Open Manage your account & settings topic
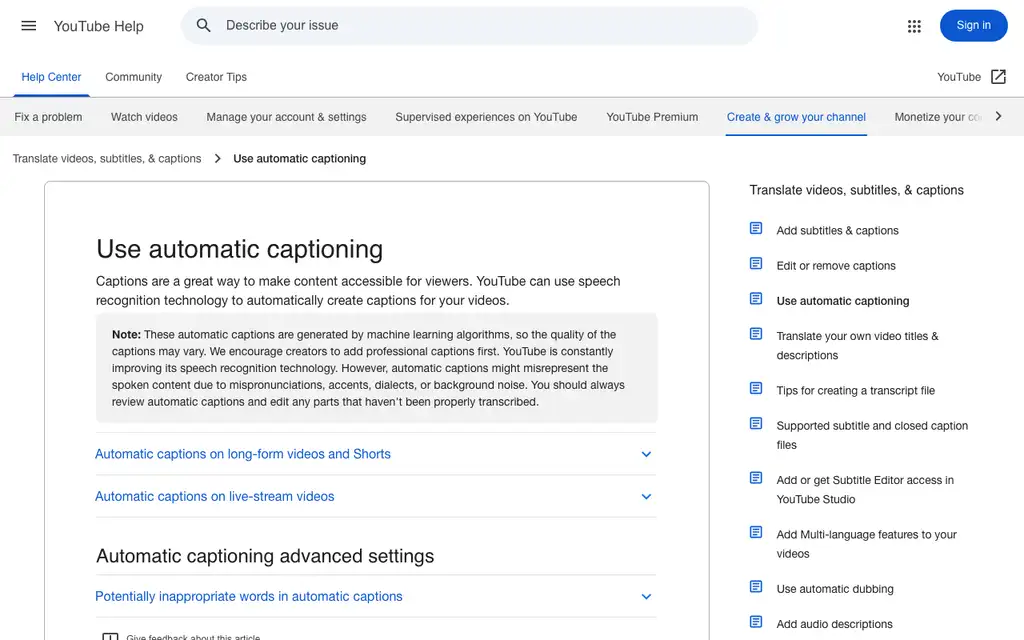Viewport: 1024px width, 640px height. [286, 117]
